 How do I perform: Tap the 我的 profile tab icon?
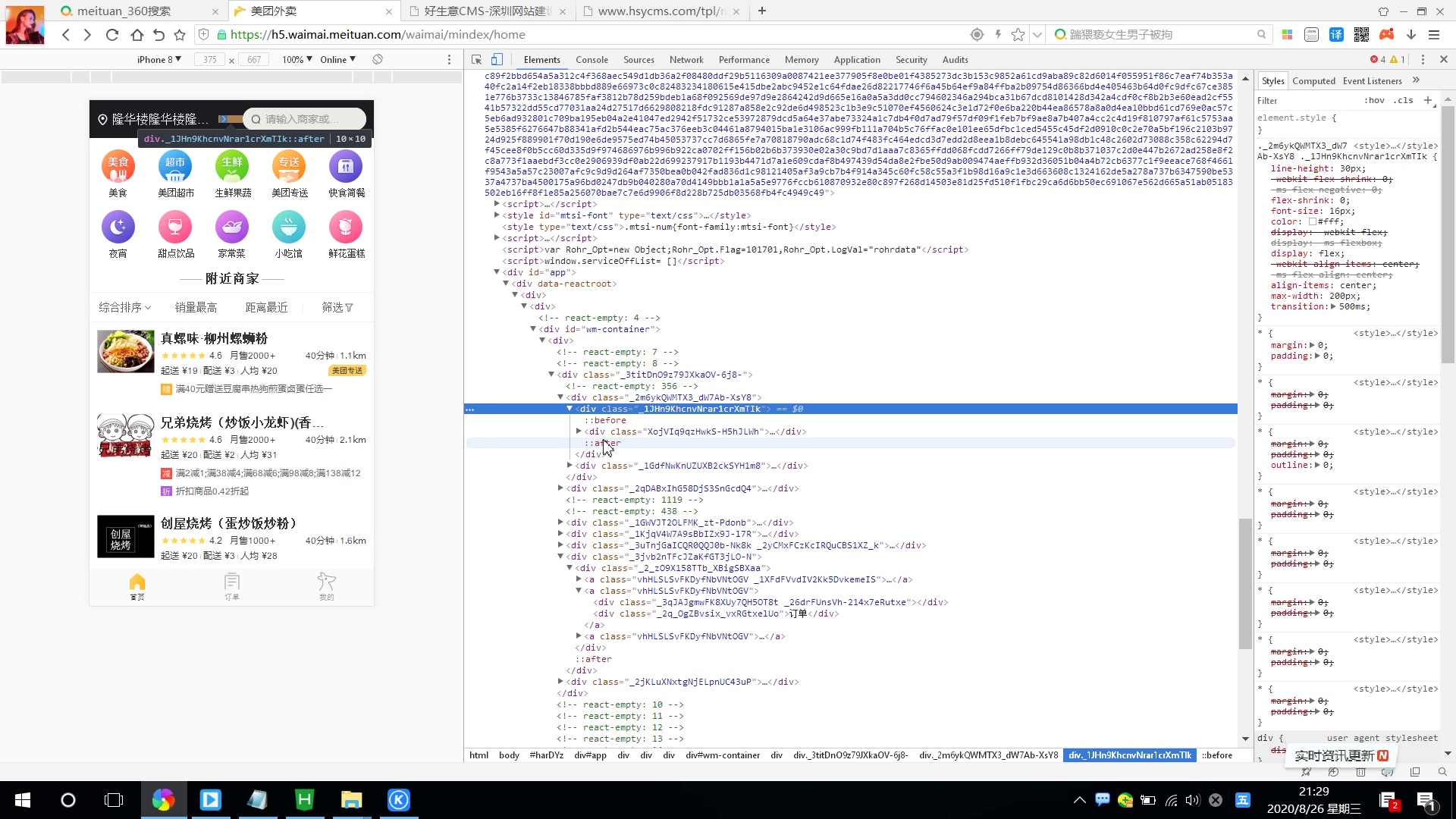click(x=327, y=586)
